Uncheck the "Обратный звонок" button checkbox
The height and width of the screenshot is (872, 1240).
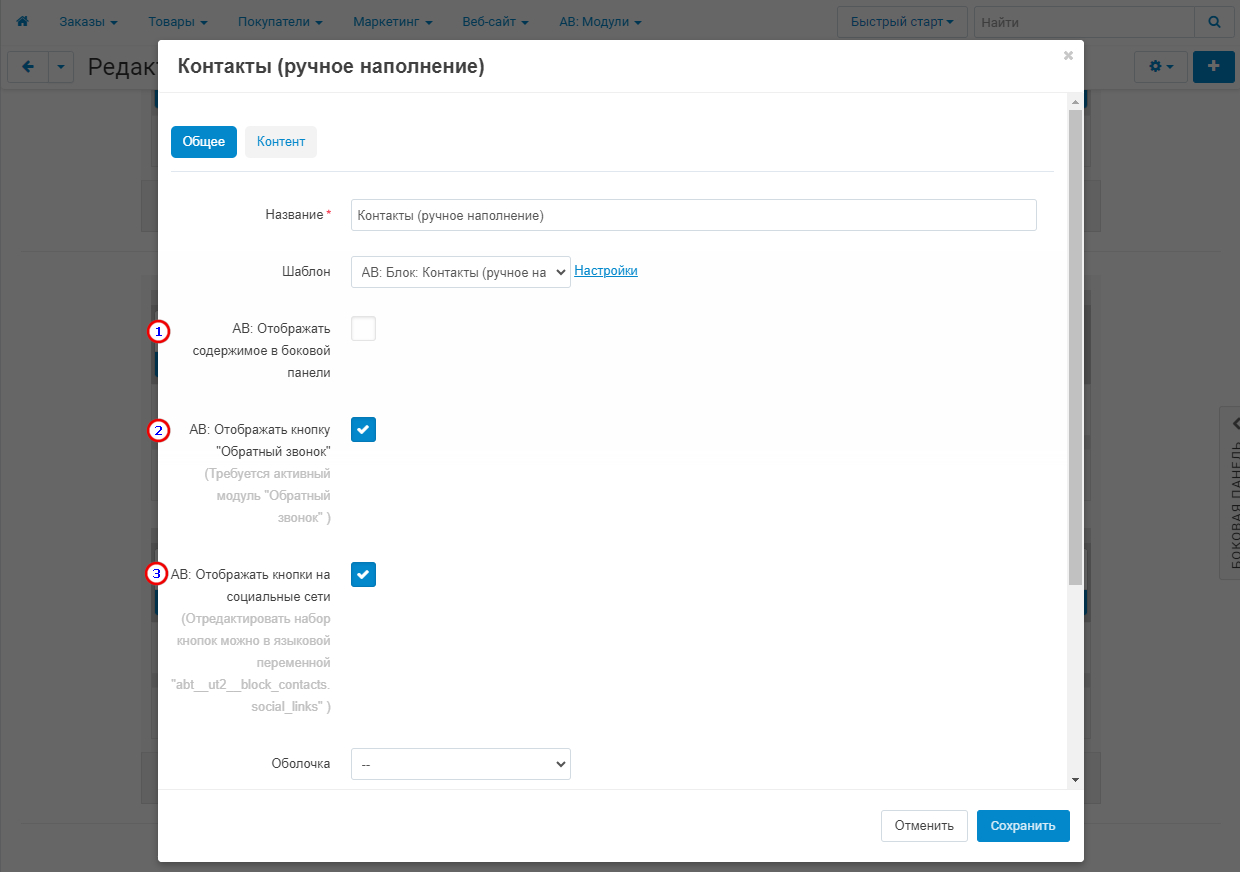(363, 429)
